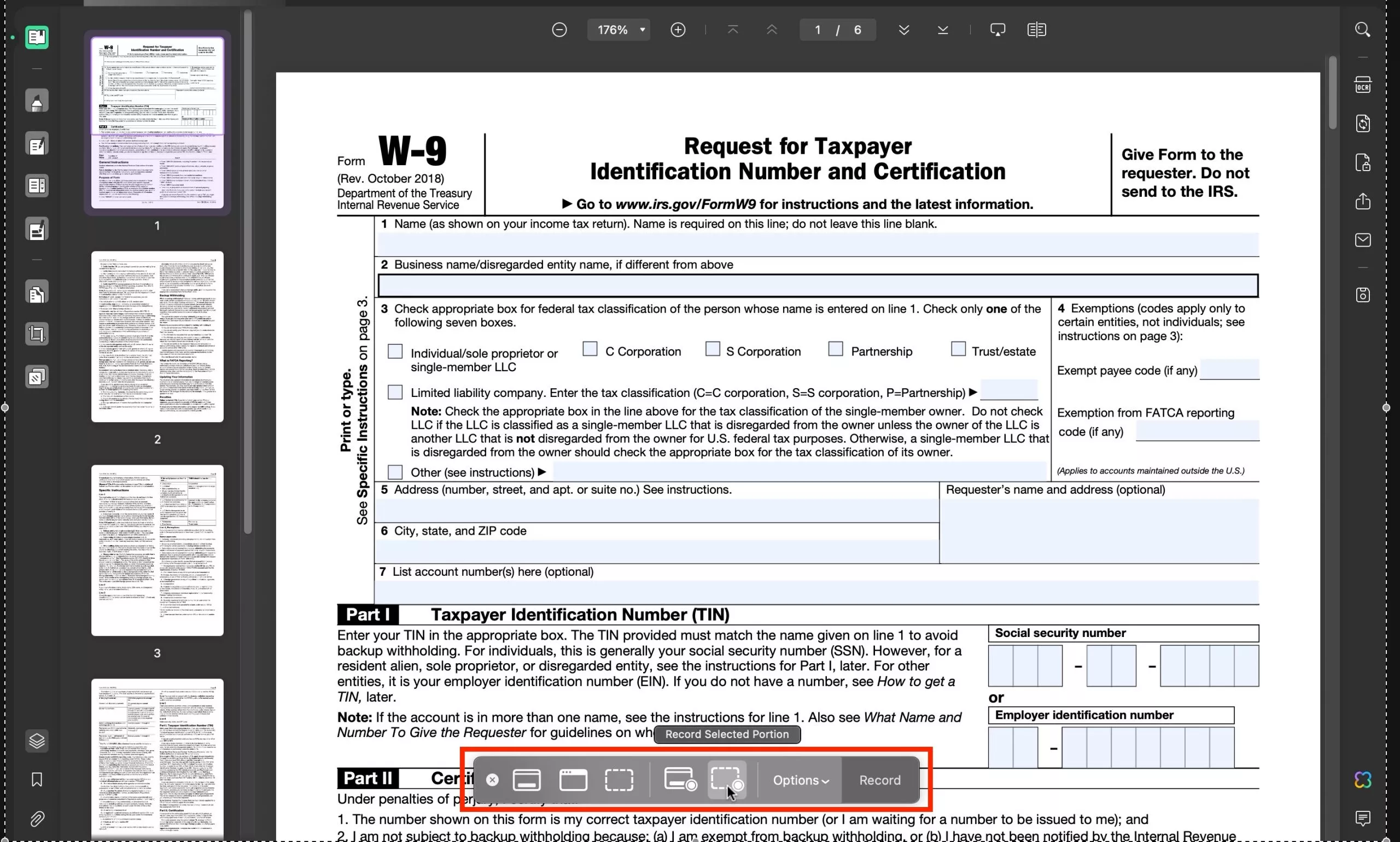This screenshot has width=1400, height=842.
Task: Select the Crop Pages tool
Action: click(x=37, y=334)
